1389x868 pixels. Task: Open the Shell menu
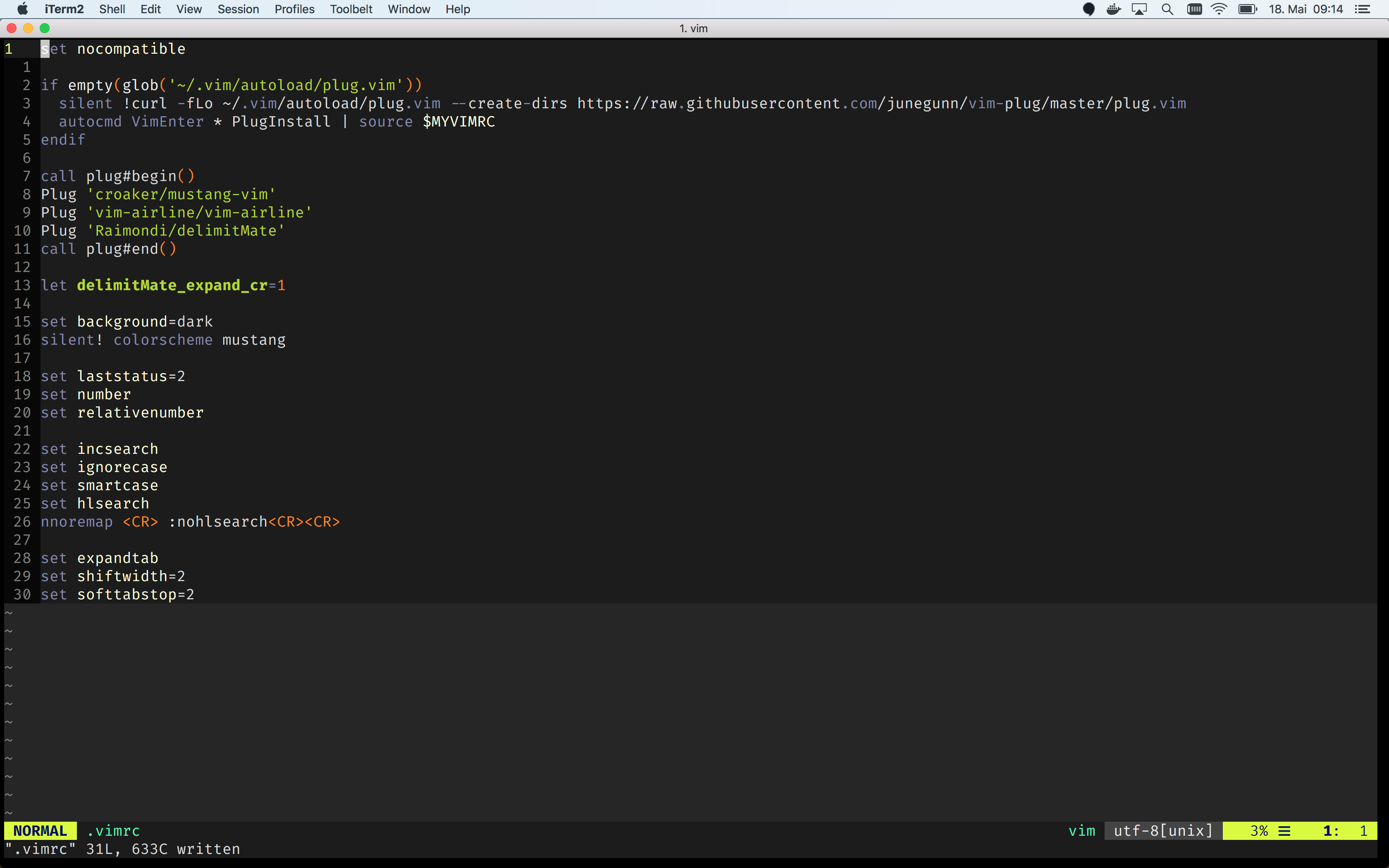(x=112, y=9)
